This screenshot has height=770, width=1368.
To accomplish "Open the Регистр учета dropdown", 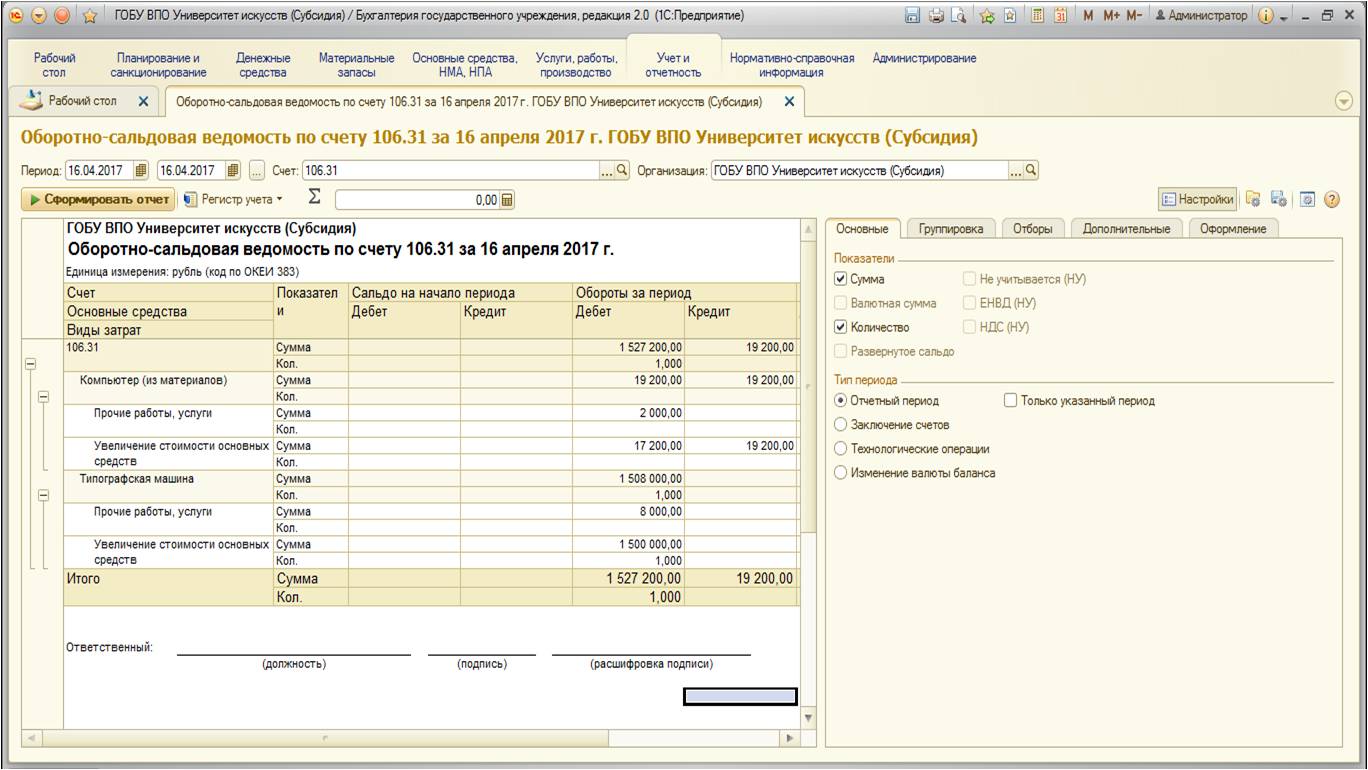I will coord(234,200).
